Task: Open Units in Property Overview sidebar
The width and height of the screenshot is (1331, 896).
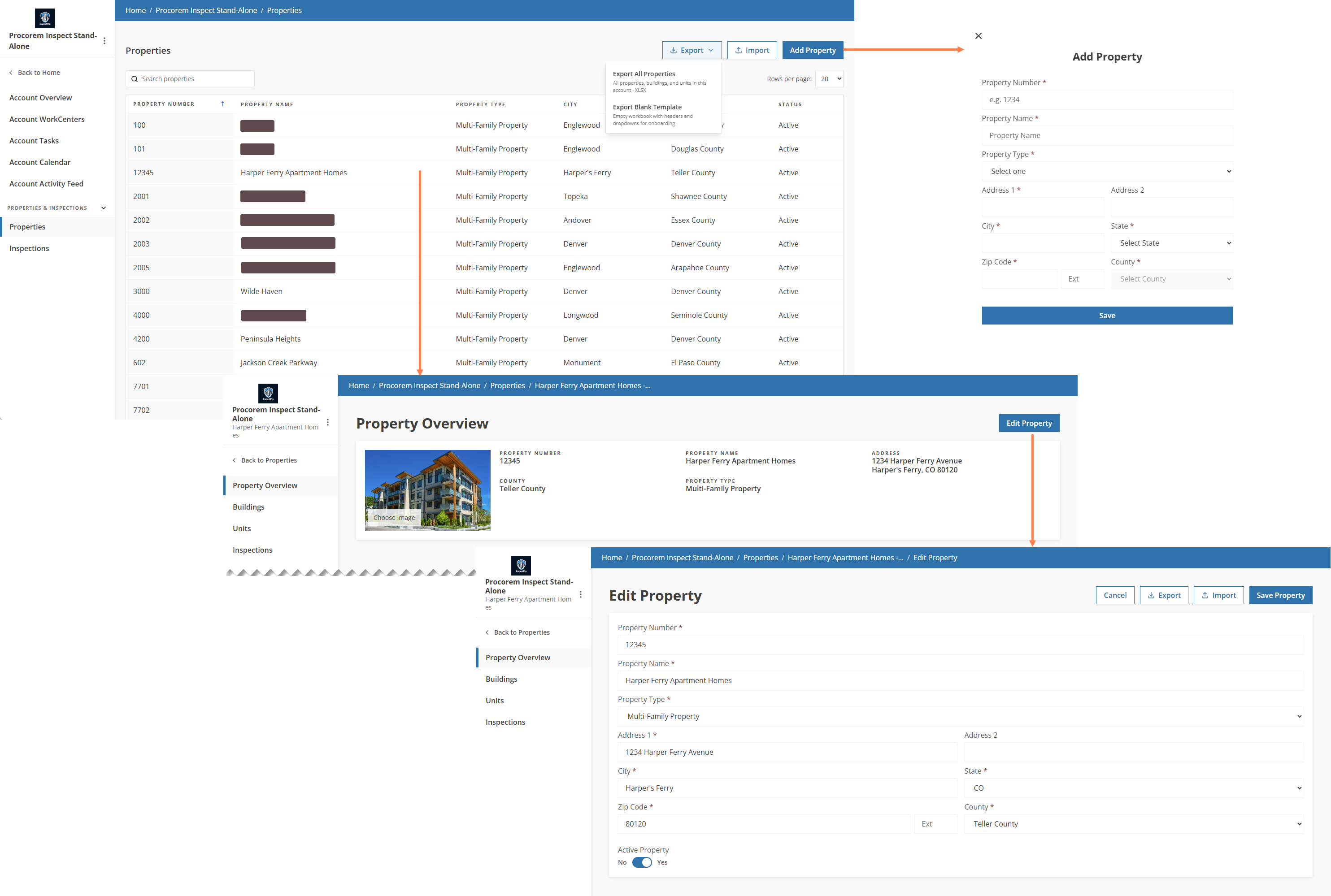Action: tap(242, 528)
